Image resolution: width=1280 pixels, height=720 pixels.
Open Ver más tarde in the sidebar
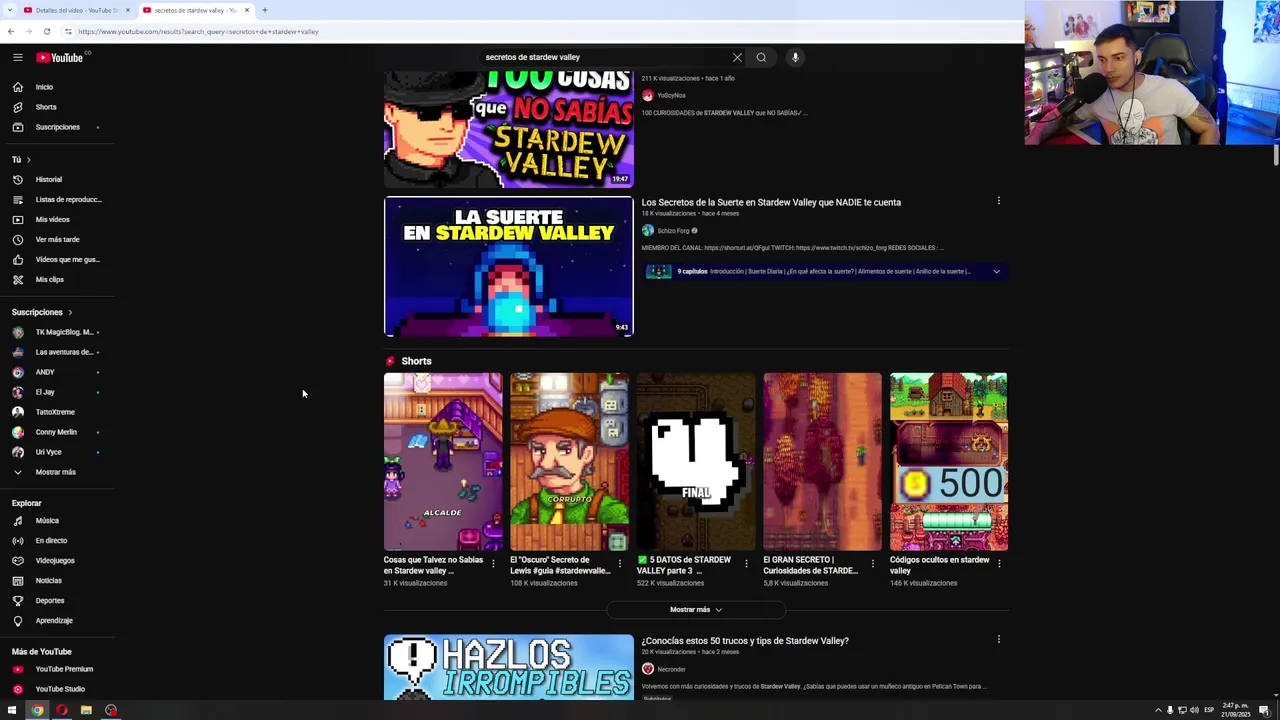(x=57, y=239)
